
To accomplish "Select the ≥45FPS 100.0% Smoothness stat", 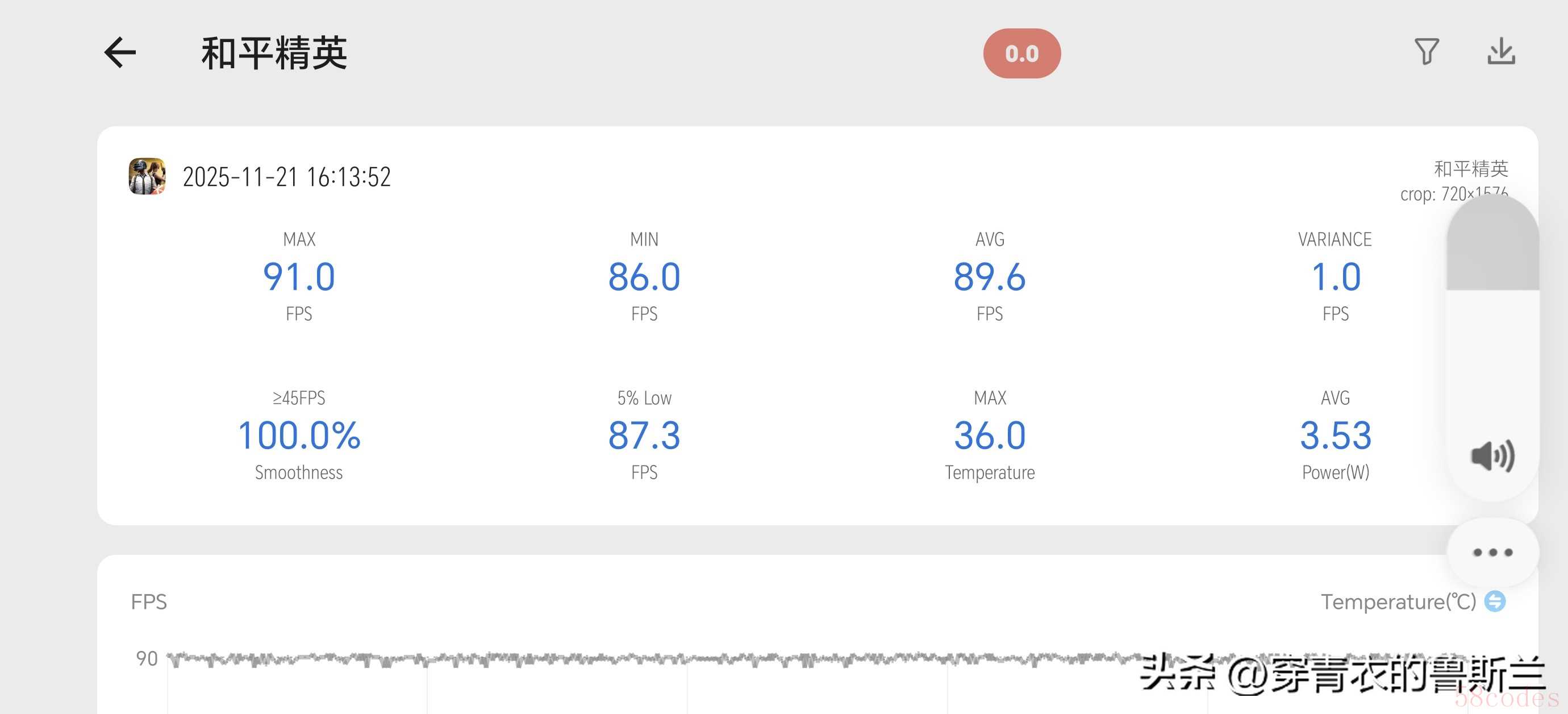I will pos(299,435).
